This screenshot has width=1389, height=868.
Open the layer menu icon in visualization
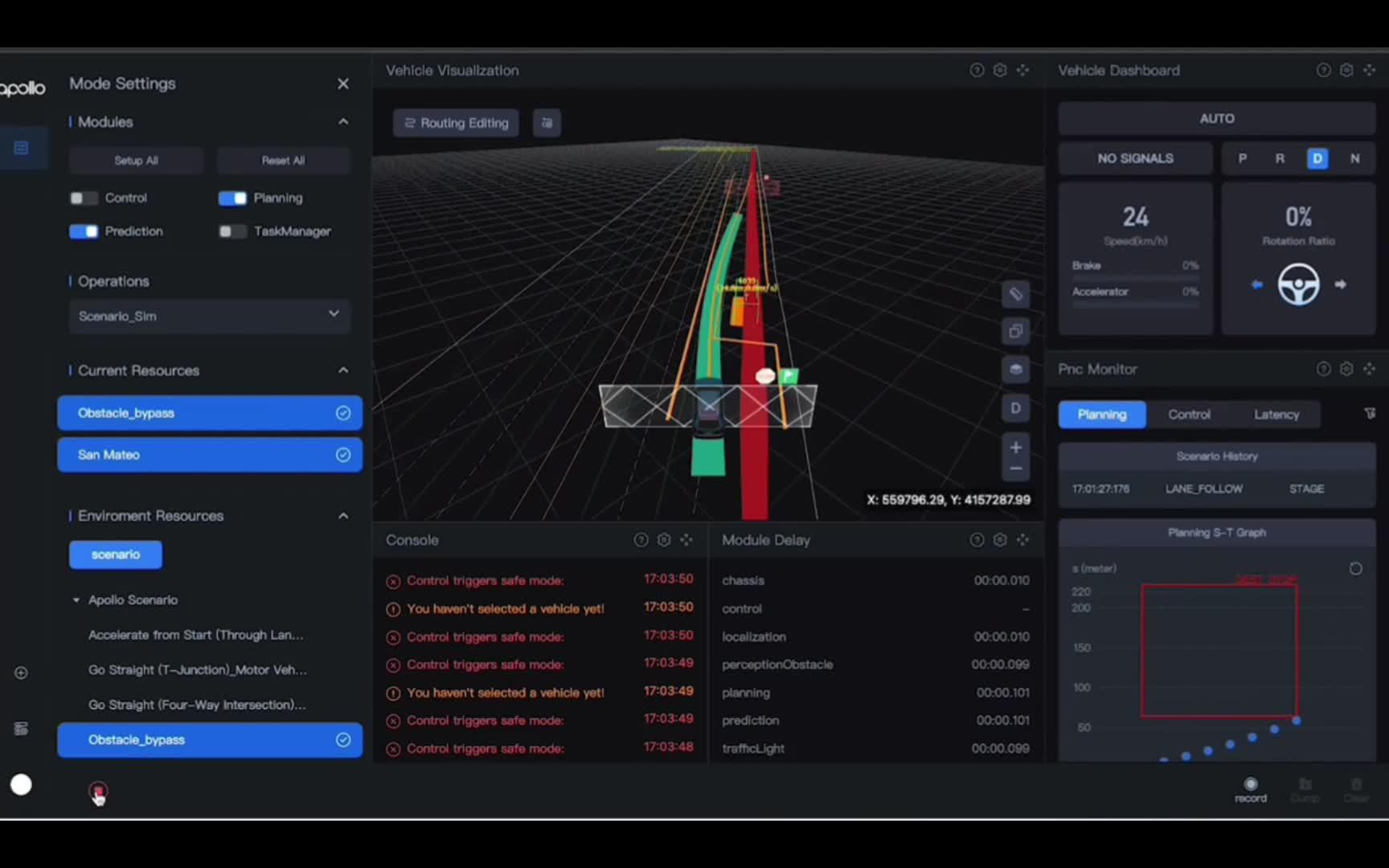pyautogui.click(x=1016, y=370)
